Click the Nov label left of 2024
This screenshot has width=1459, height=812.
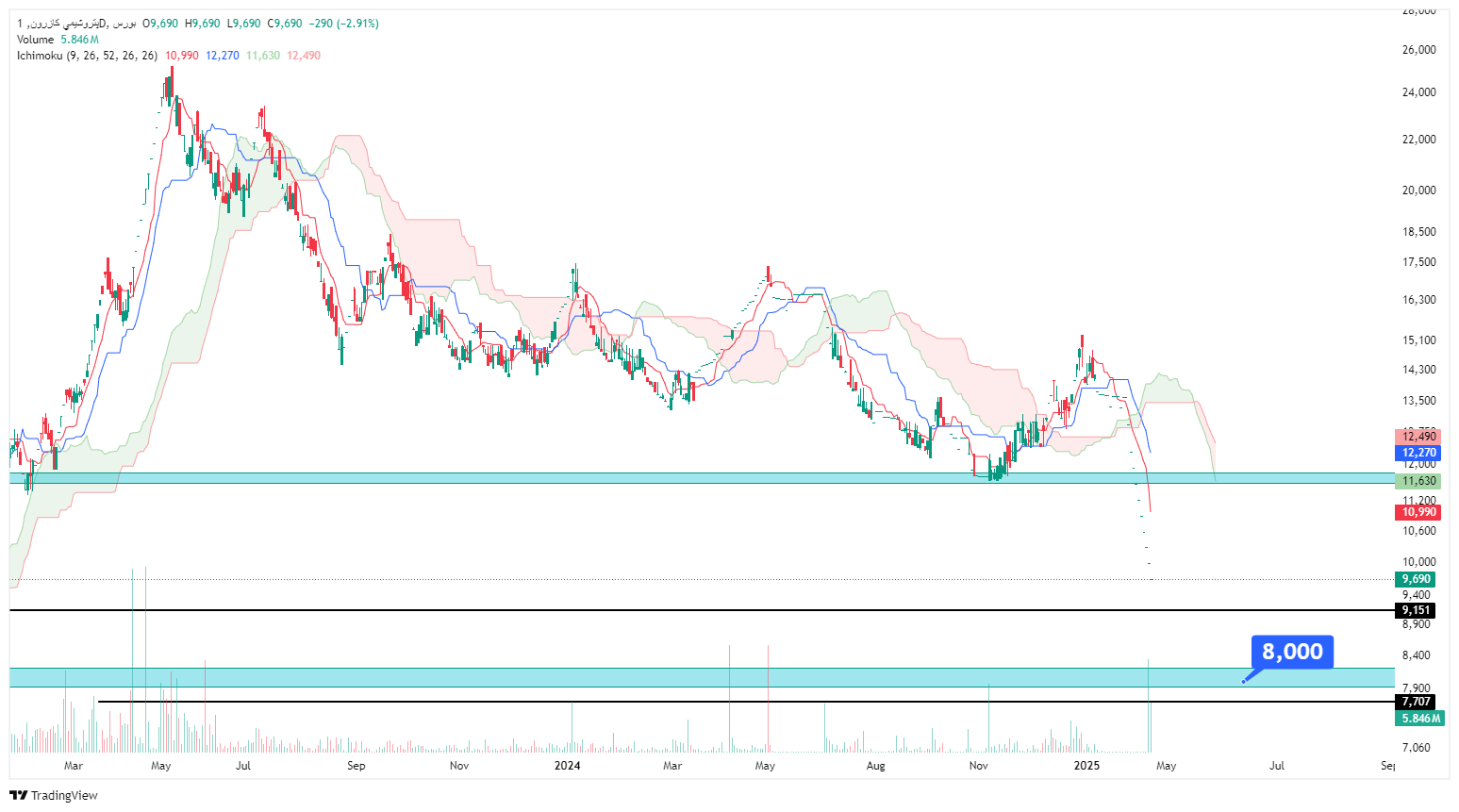point(459,766)
